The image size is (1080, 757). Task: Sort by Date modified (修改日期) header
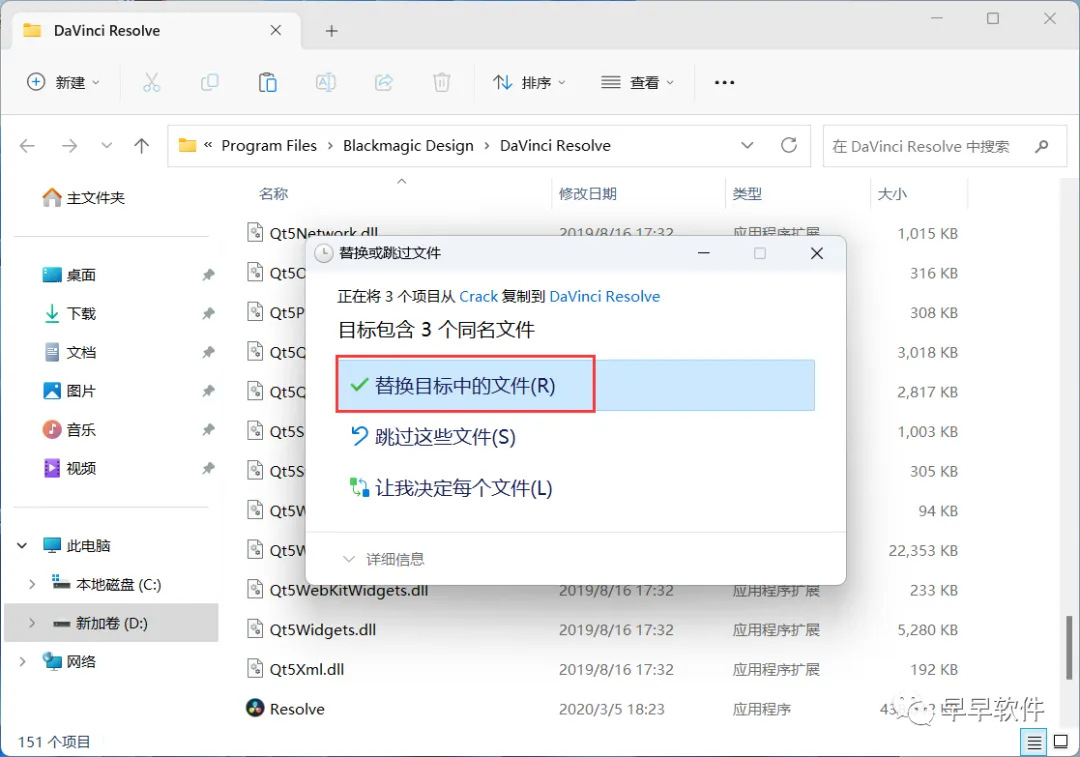pos(588,194)
